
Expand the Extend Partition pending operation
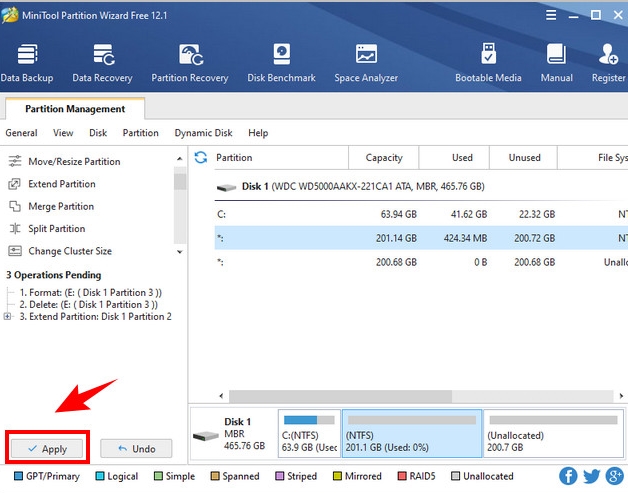point(7,316)
